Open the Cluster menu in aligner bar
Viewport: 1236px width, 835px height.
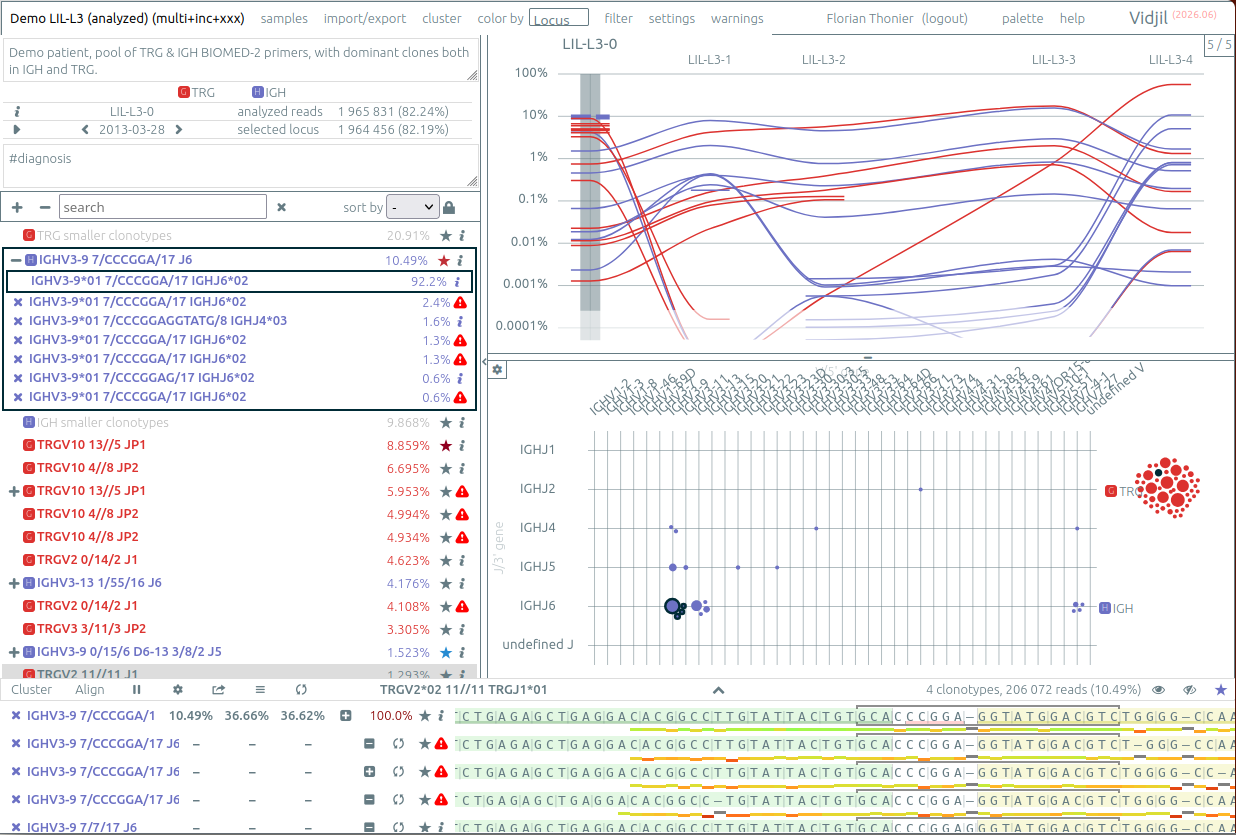pyautogui.click(x=31, y=689)
